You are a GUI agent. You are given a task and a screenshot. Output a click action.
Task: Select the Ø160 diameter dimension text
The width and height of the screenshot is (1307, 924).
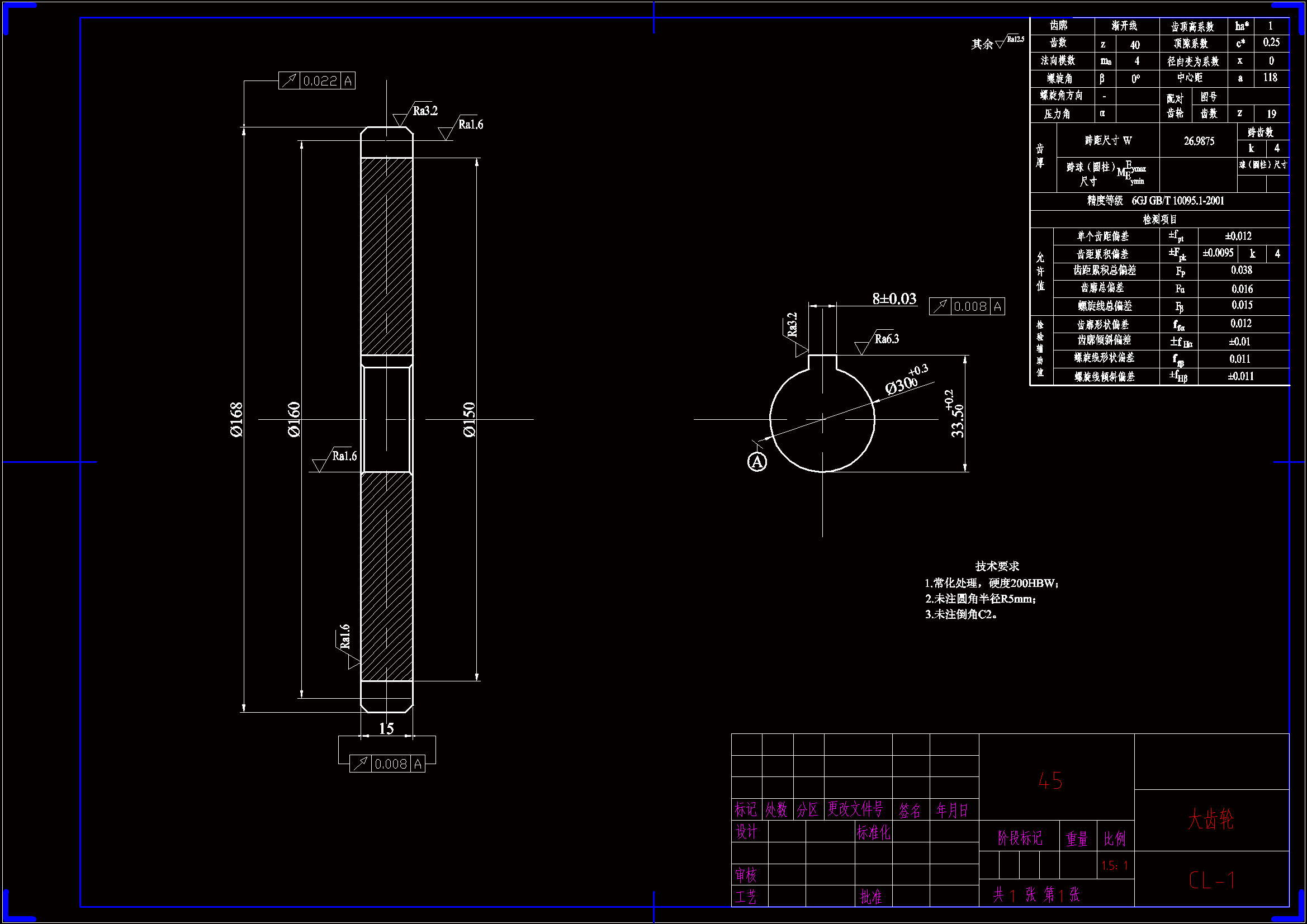pyautogui.click(x=293, y=420)
